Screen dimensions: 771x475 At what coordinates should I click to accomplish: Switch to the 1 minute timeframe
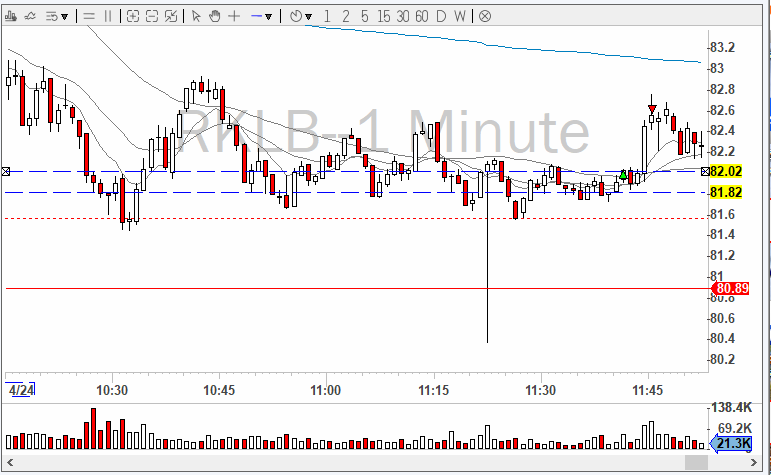tap(327, 16)
